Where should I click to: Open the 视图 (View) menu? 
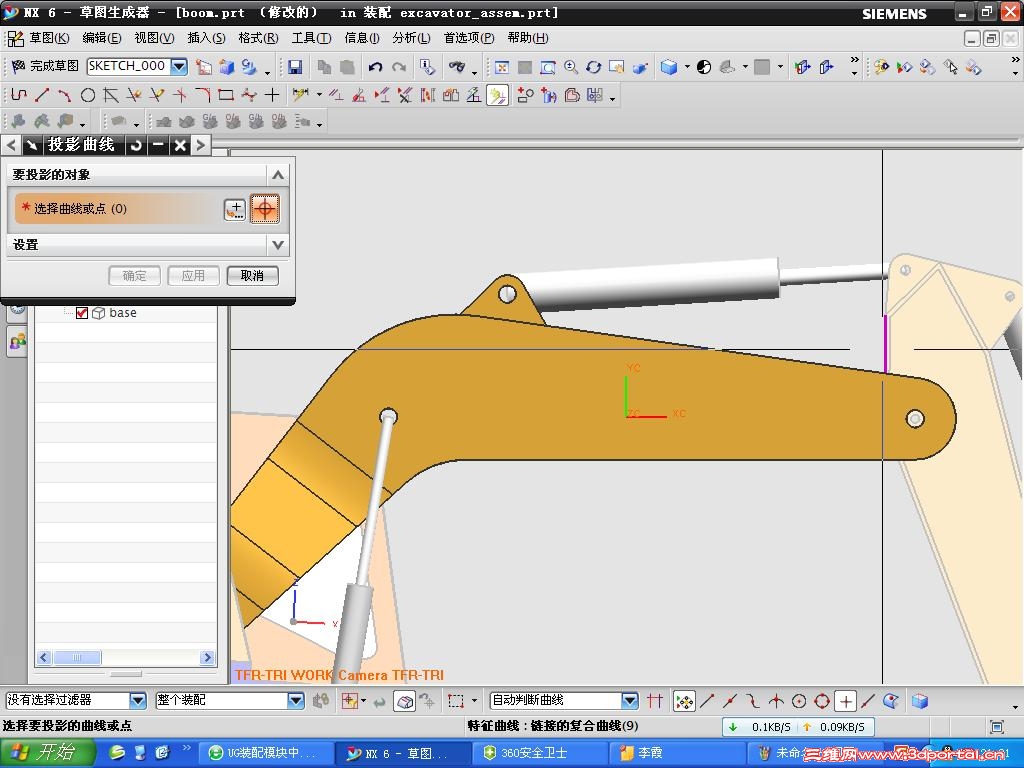[x=154, y=38]
